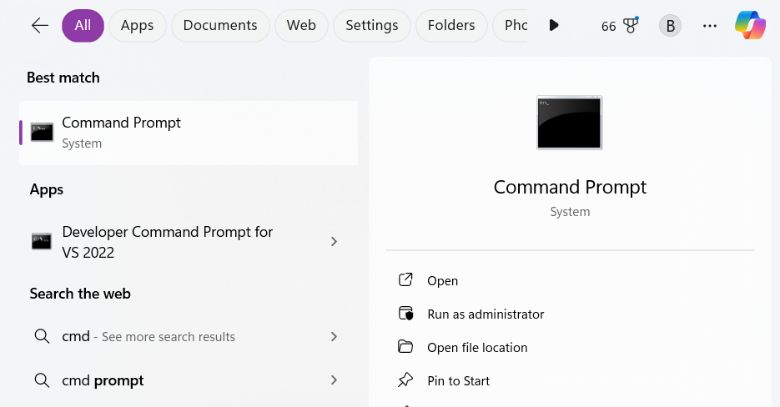
Task: Switch to the Apps filter tab
Action: click(137, 26)
